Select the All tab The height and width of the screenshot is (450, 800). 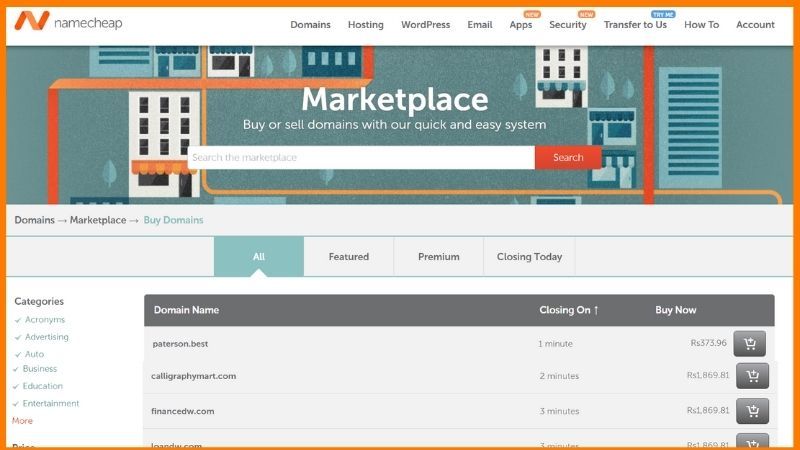[x=259, y=257]
